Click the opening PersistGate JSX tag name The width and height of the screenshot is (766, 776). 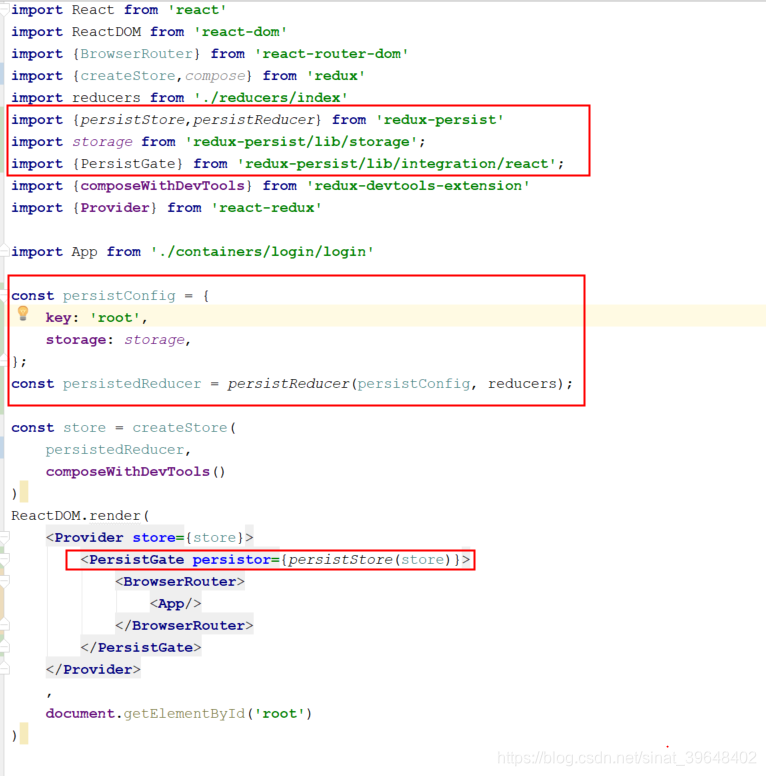pos(136,559)
